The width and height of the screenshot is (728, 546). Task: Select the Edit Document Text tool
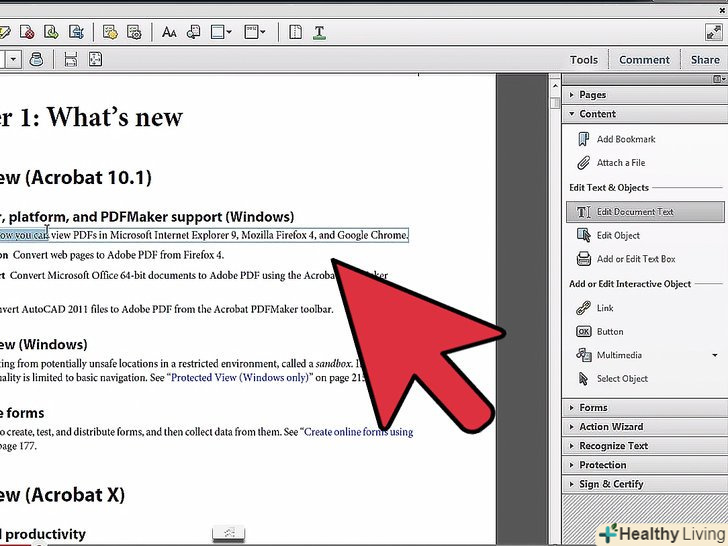click(645, 212)
